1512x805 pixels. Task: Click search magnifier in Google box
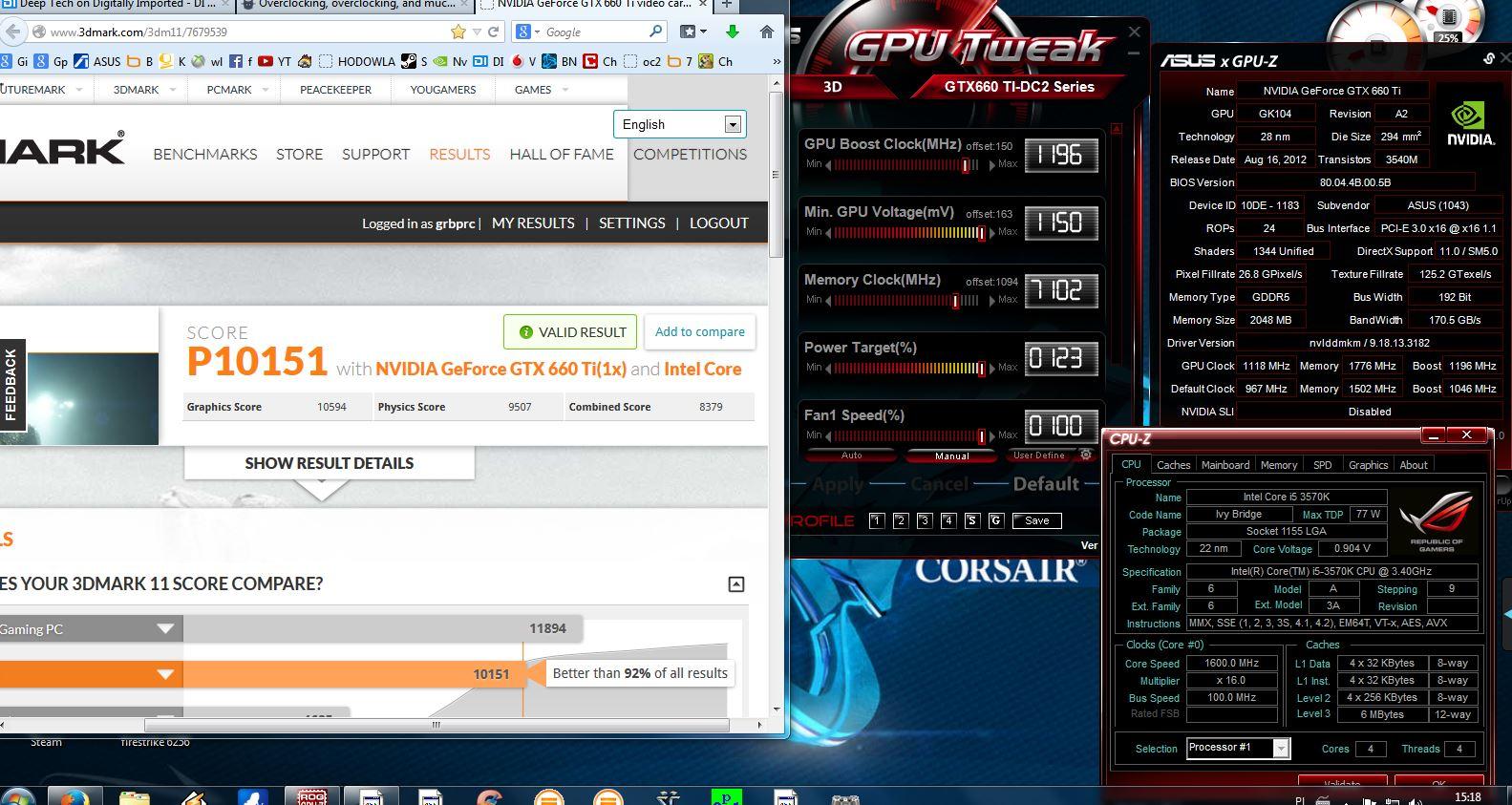(x=655, y=32)
